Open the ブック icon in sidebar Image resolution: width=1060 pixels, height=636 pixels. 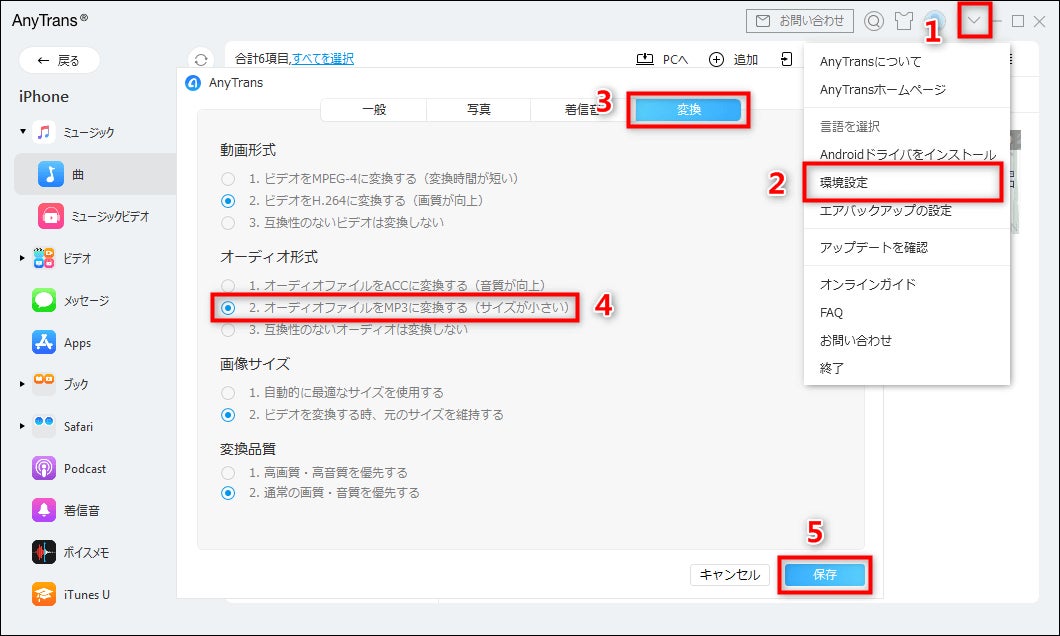click(44, 384)
